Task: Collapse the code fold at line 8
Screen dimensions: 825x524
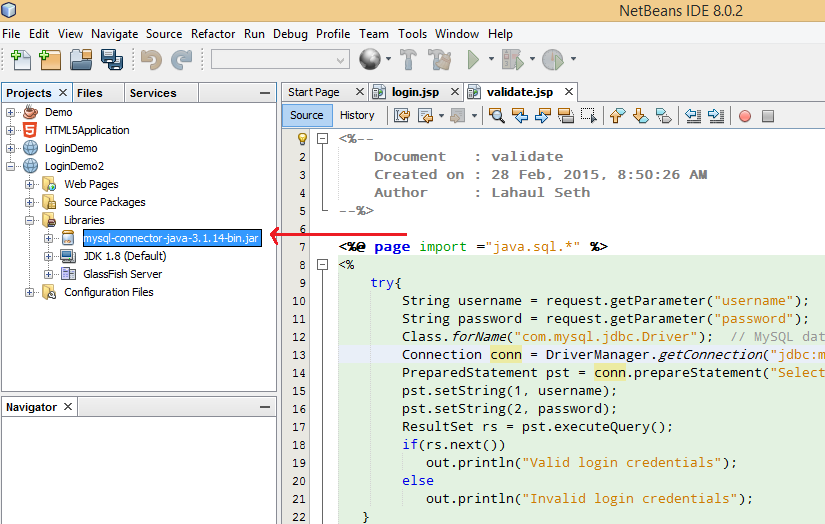Action: click(x=322, y=265)
